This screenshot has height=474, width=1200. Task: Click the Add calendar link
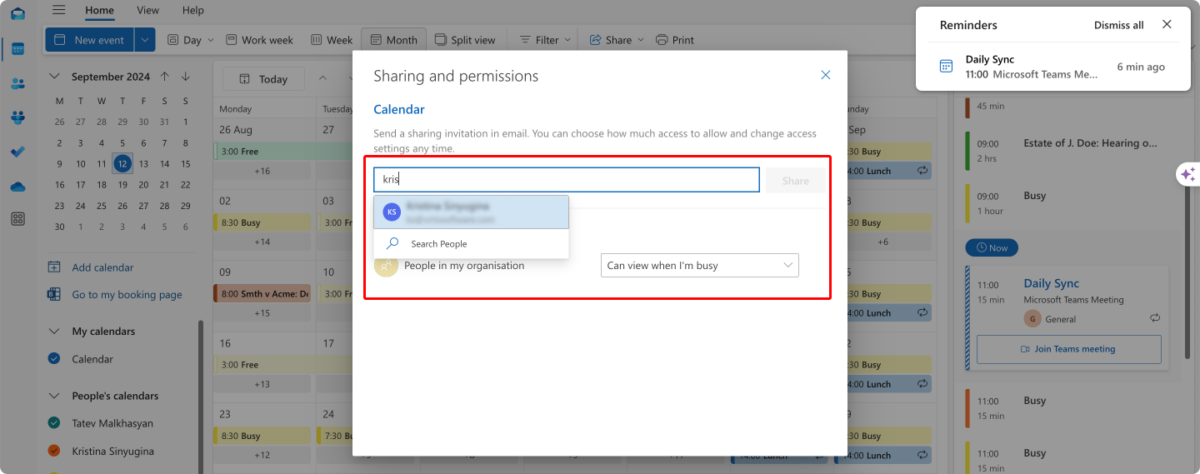pyautogui.click(x=103, y=268)
